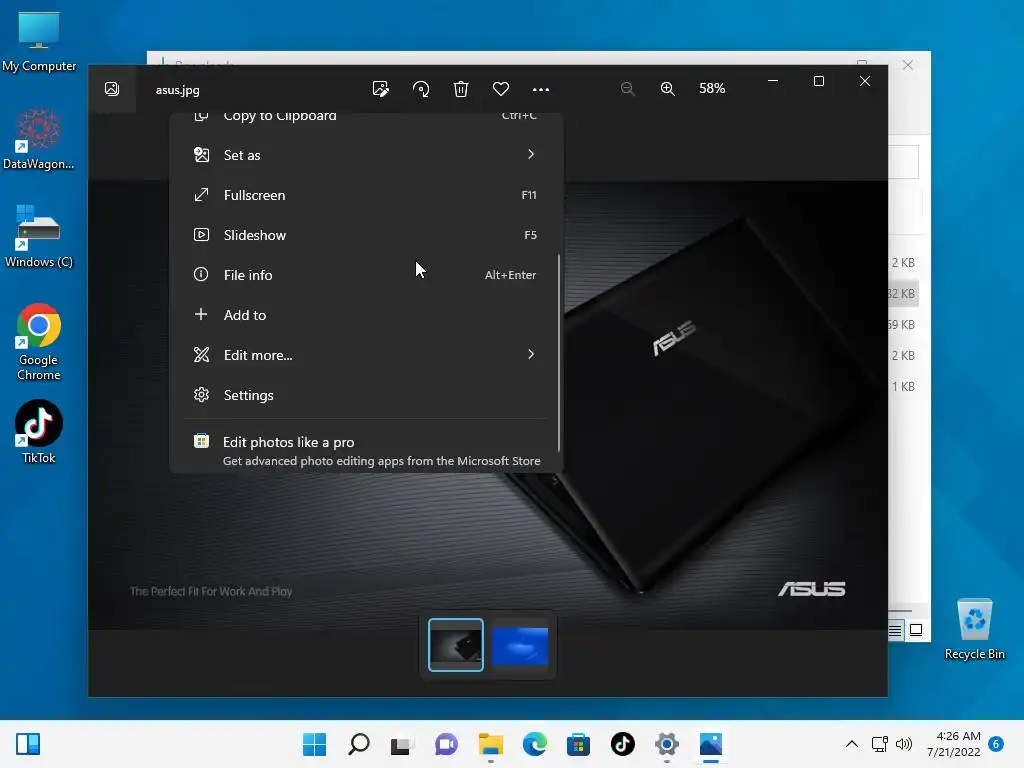Add photo to favorites with heart icon
Image resolution: width=1024 pixels, height=768 pixels.
coord(501,89)
